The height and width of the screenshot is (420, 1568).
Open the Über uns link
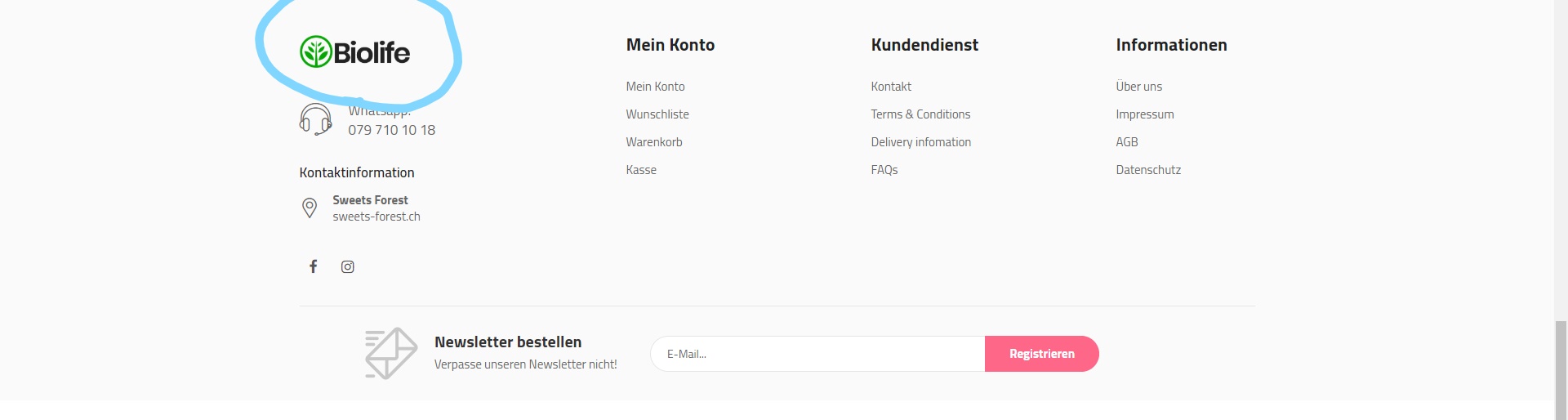tap(1138, 87)
